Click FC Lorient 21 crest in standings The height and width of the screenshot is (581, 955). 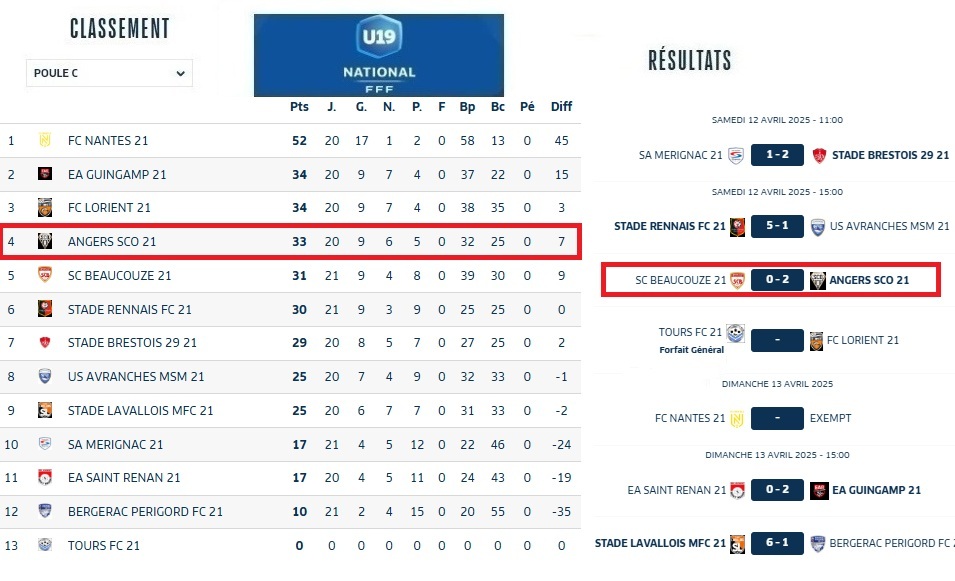pyautogui.click(x=44, y=208)
